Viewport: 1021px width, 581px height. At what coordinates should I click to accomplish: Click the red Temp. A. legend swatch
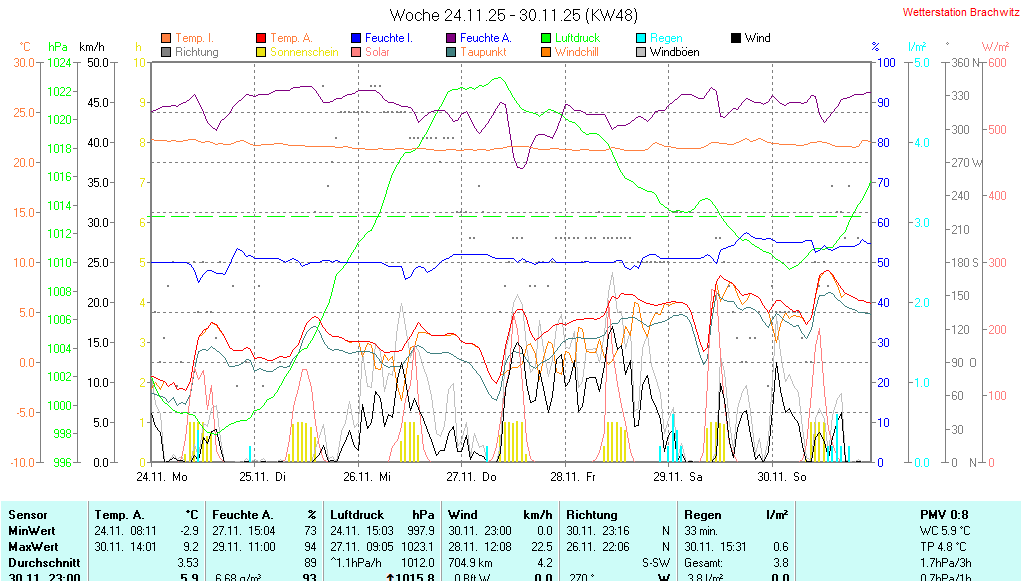pos(262,38)
